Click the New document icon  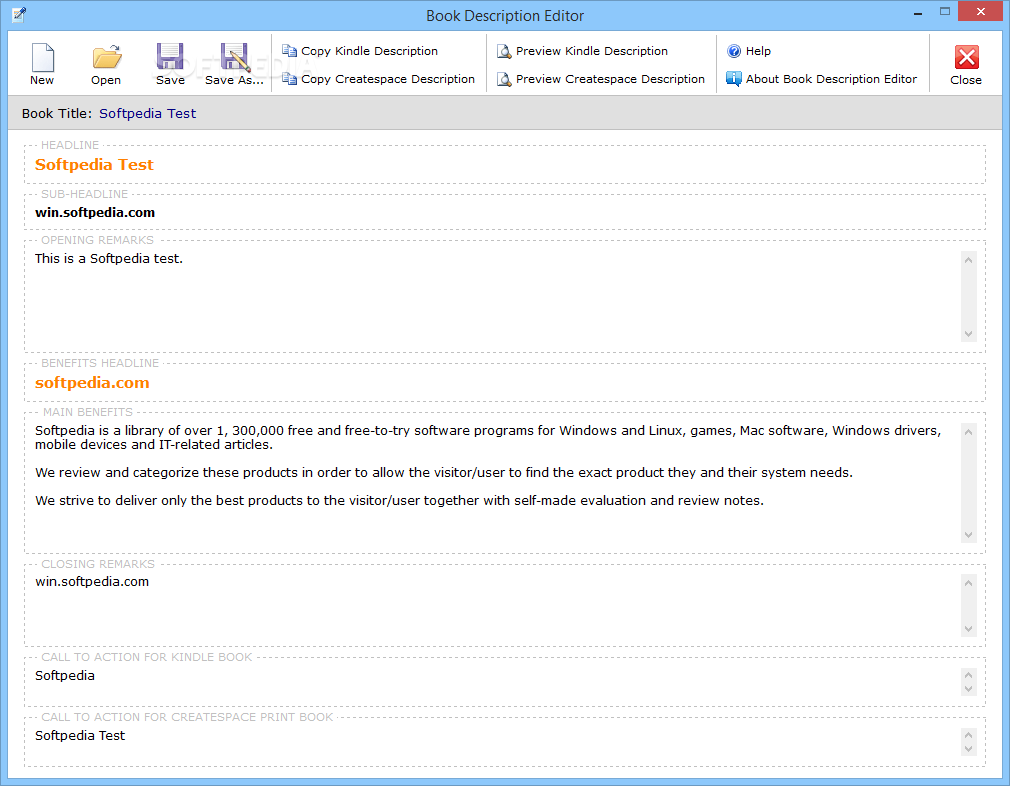tap(43, 57)
